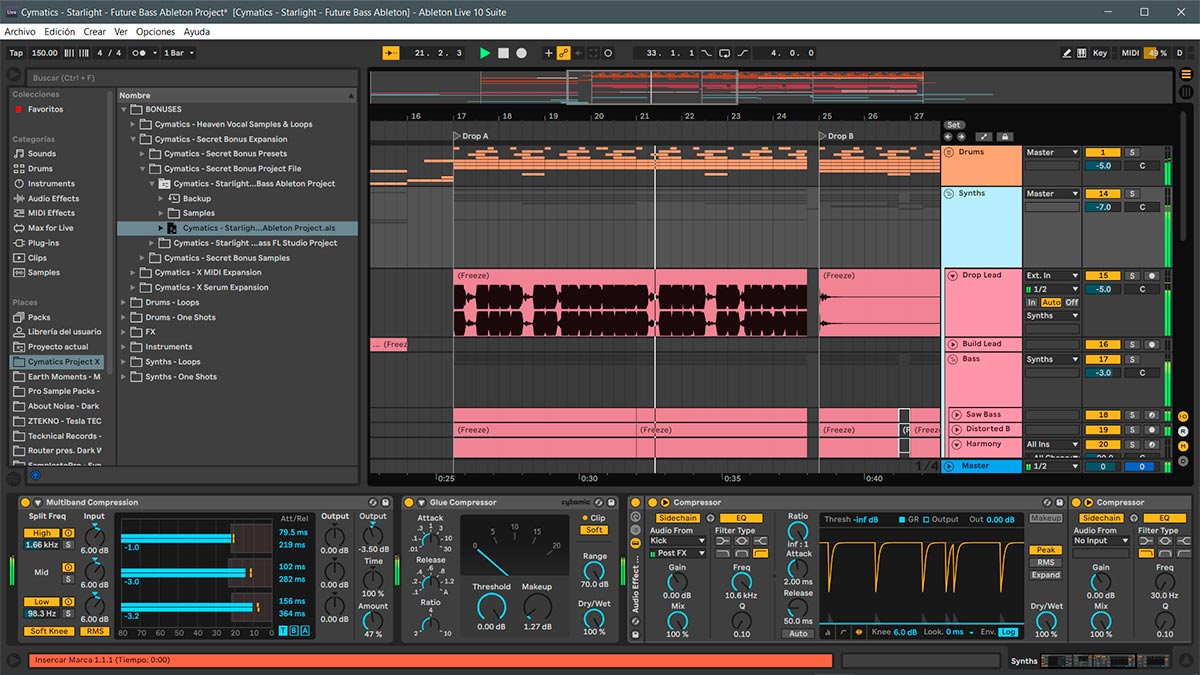Select Expand mode in first Compressor
Screen dimensions: 1200x675
click(1045, 575)
